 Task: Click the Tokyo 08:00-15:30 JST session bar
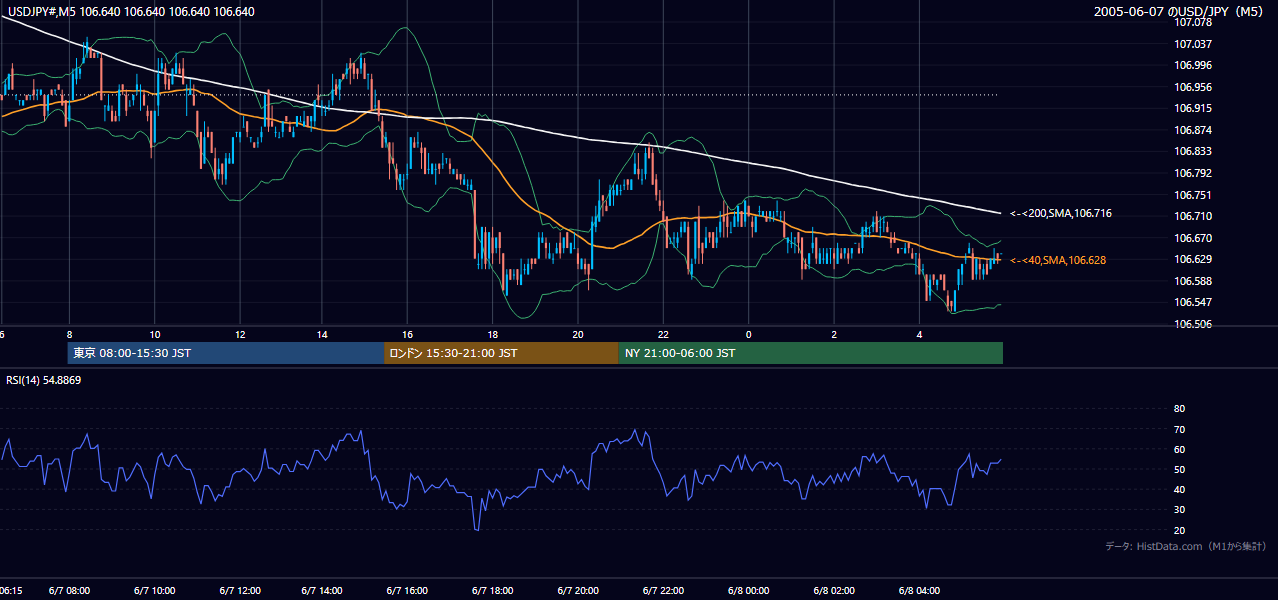226,353
